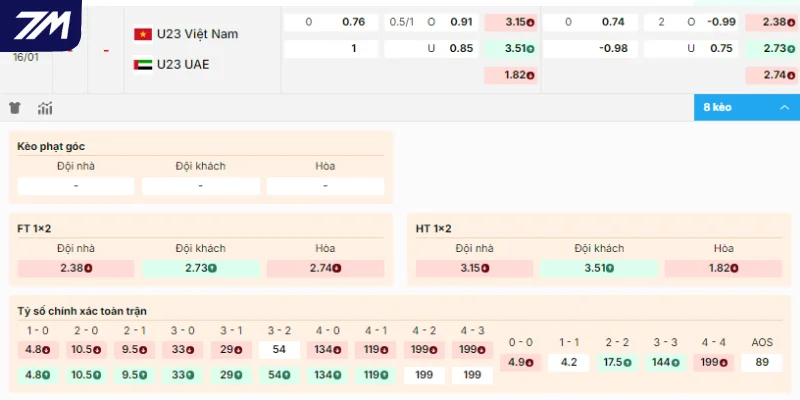Open the jersey lineup icon
800x400 pixels.
point(15,108)
